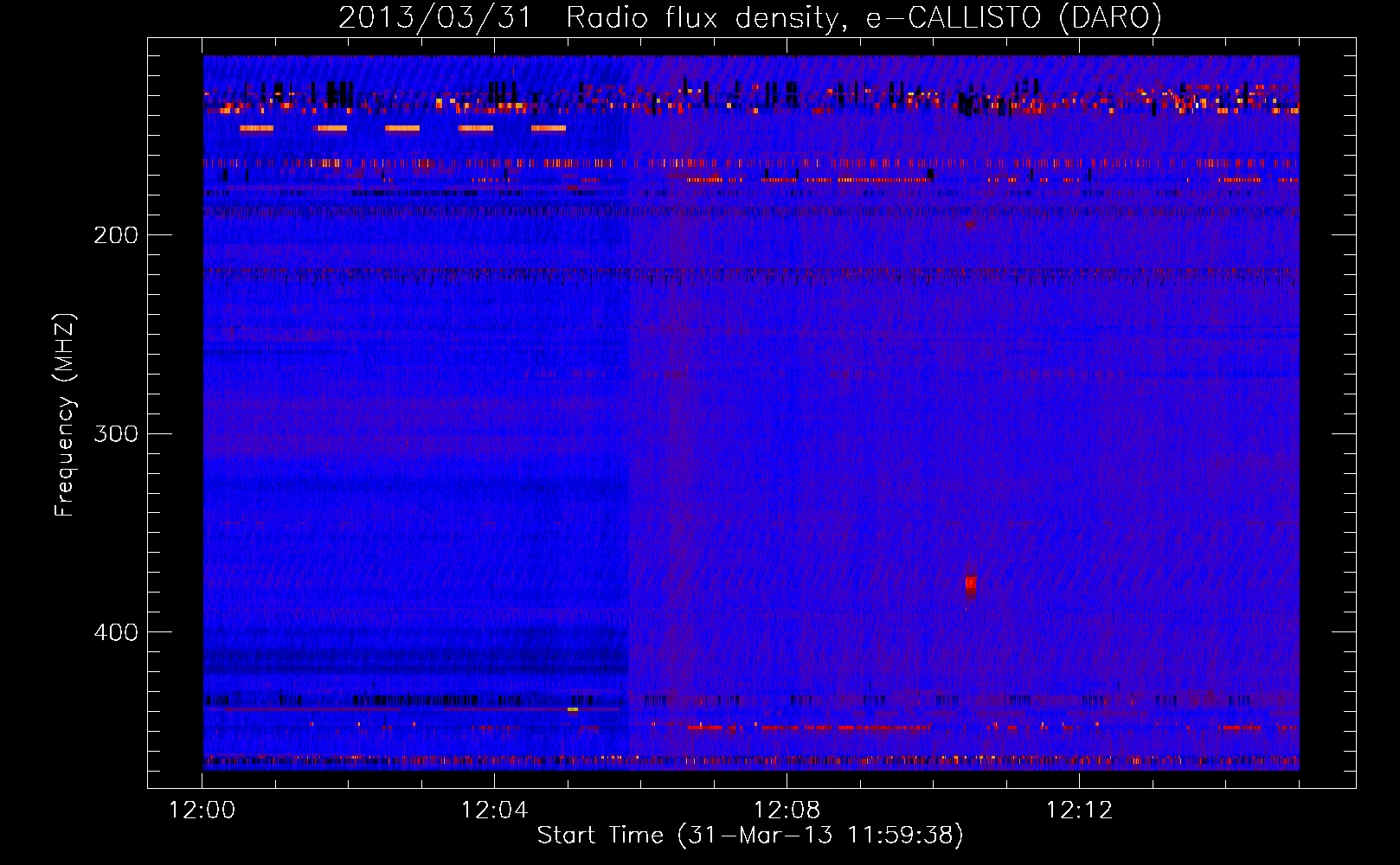Click the 300 frequency tick label
The width and height of the screenshot is (1400, 865).
pos(116,433)
